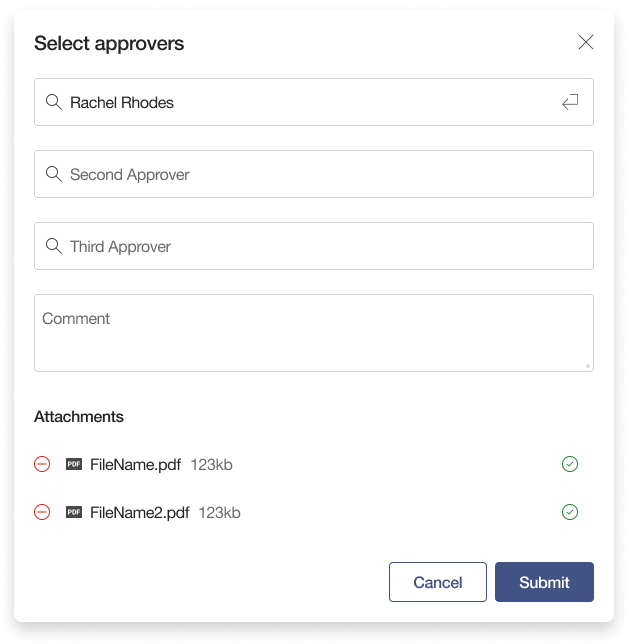Image resolution: width=628 pixels, height=644 pixels.
Task: Click the search icon in Second Approver field
Action: pyautogui.click(x=54, y=174)
